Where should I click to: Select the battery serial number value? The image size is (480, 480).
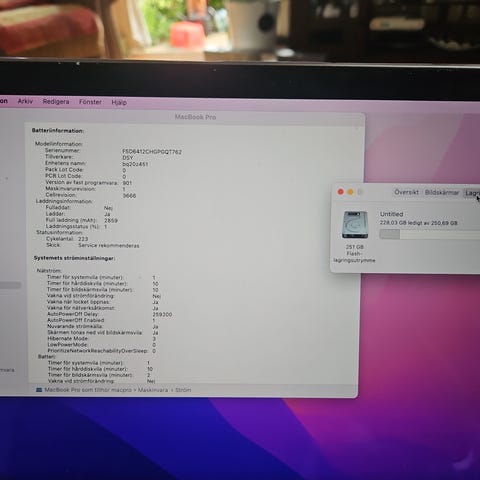click(x=152, y=152)
